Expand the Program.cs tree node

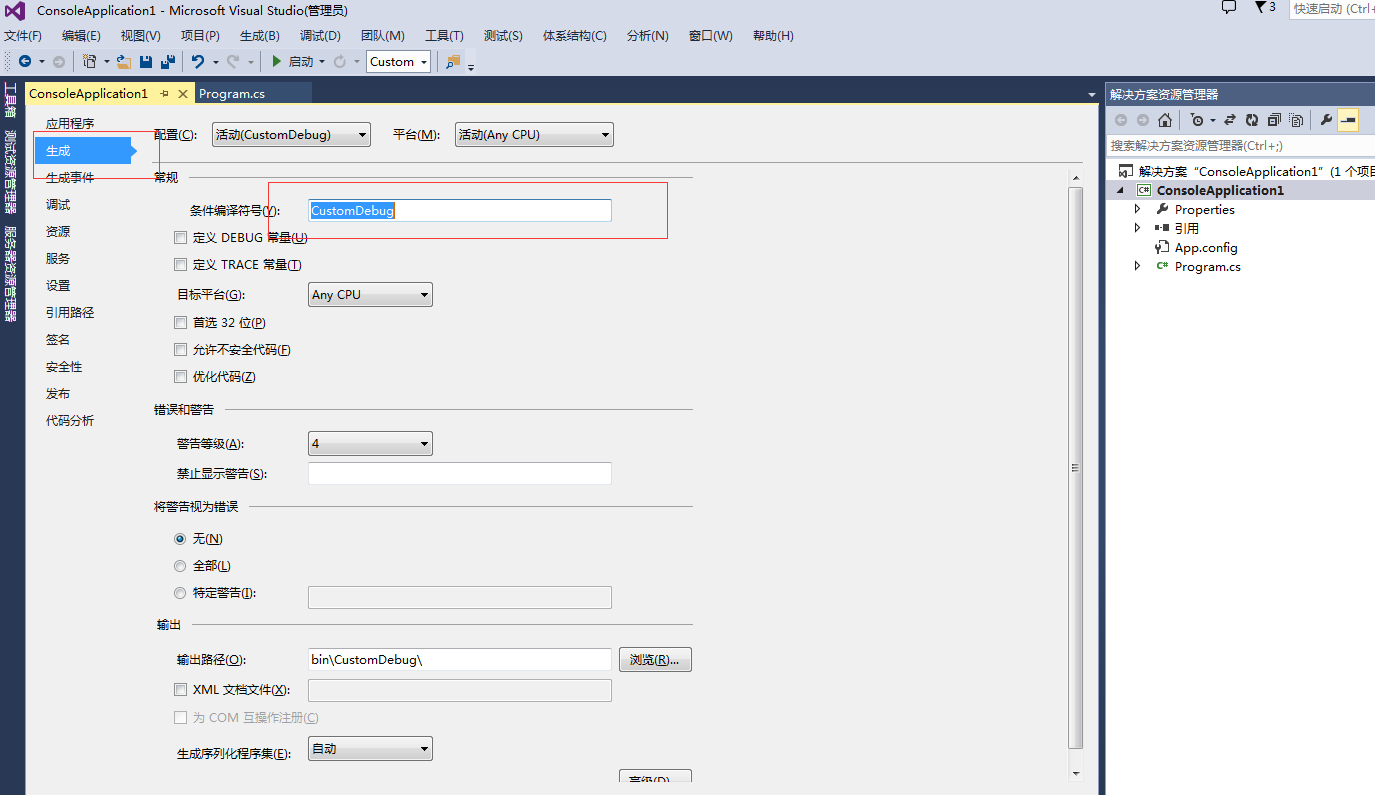pyautogui.click(x=1137, y=266)
